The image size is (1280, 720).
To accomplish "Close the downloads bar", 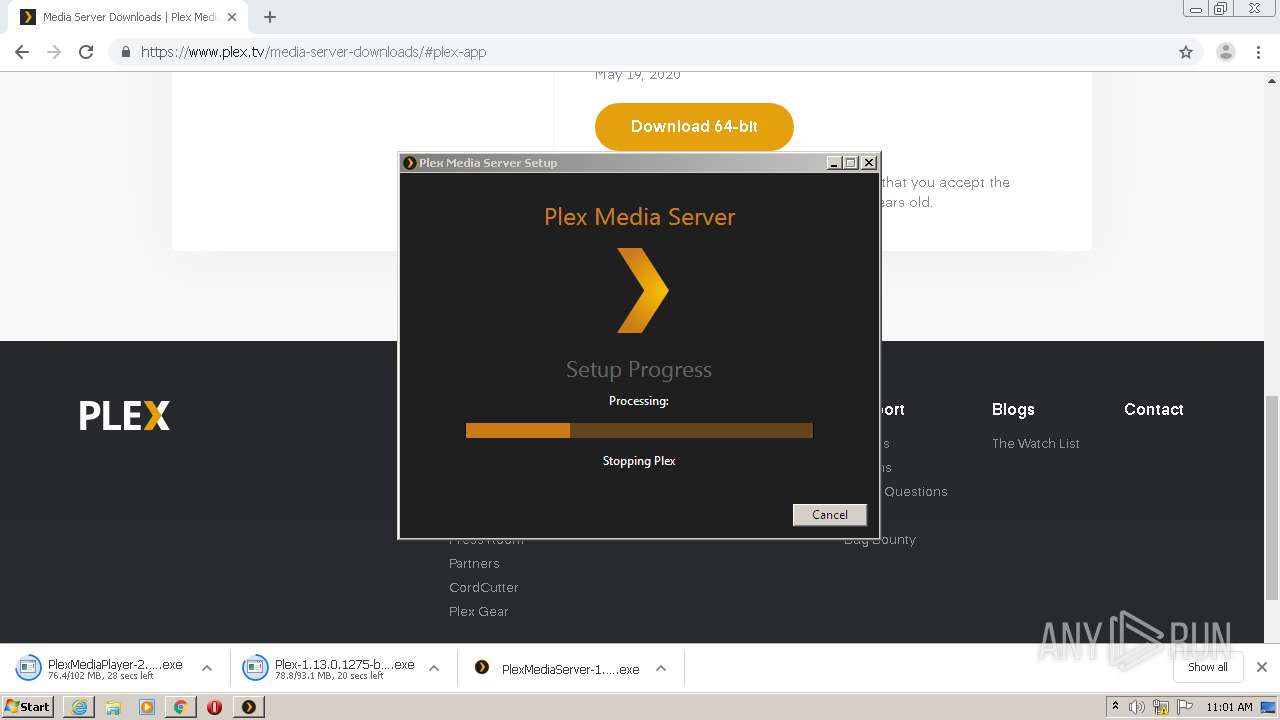I will click(1262, 667).
